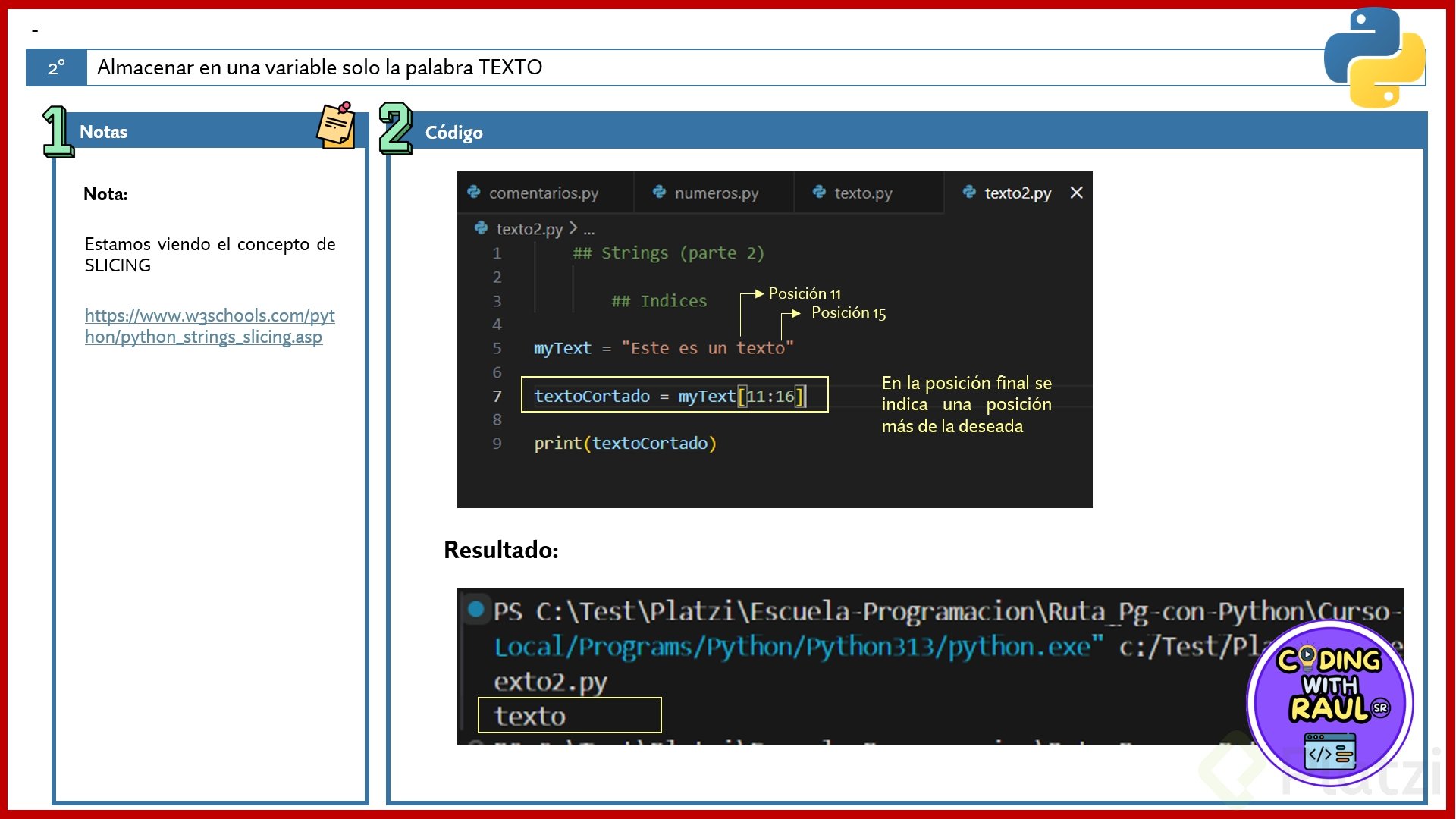Click the Resultado heading
1456x819 pixels.
pyautogui.click(x=500, y=550)
